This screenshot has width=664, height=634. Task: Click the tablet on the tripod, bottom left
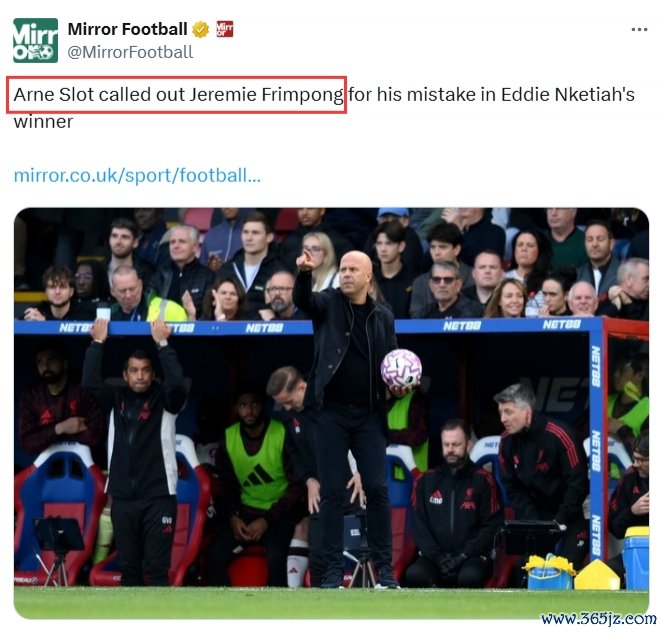[x=58, y=534]
